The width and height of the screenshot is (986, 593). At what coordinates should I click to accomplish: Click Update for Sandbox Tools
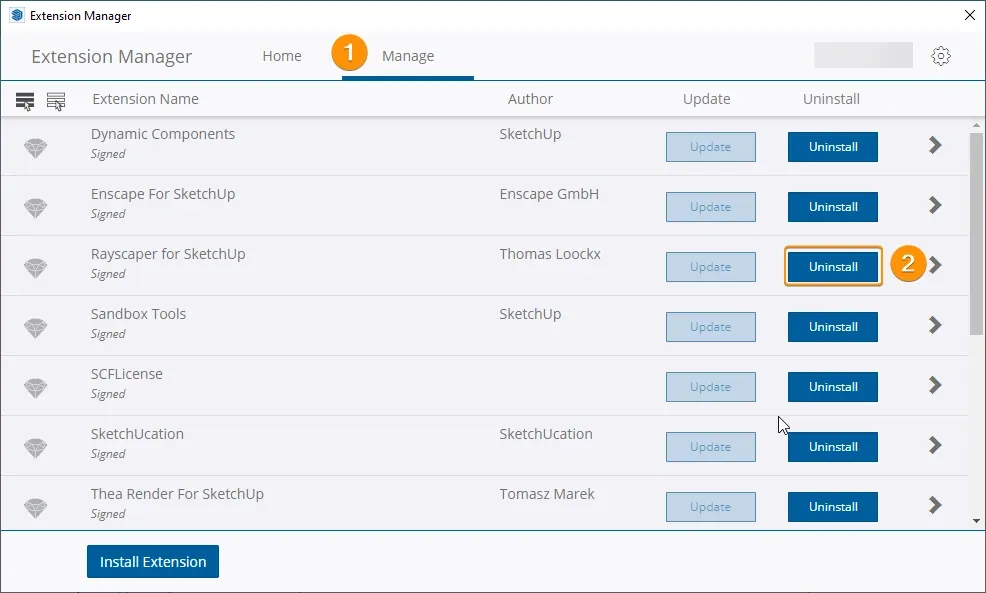711,327
